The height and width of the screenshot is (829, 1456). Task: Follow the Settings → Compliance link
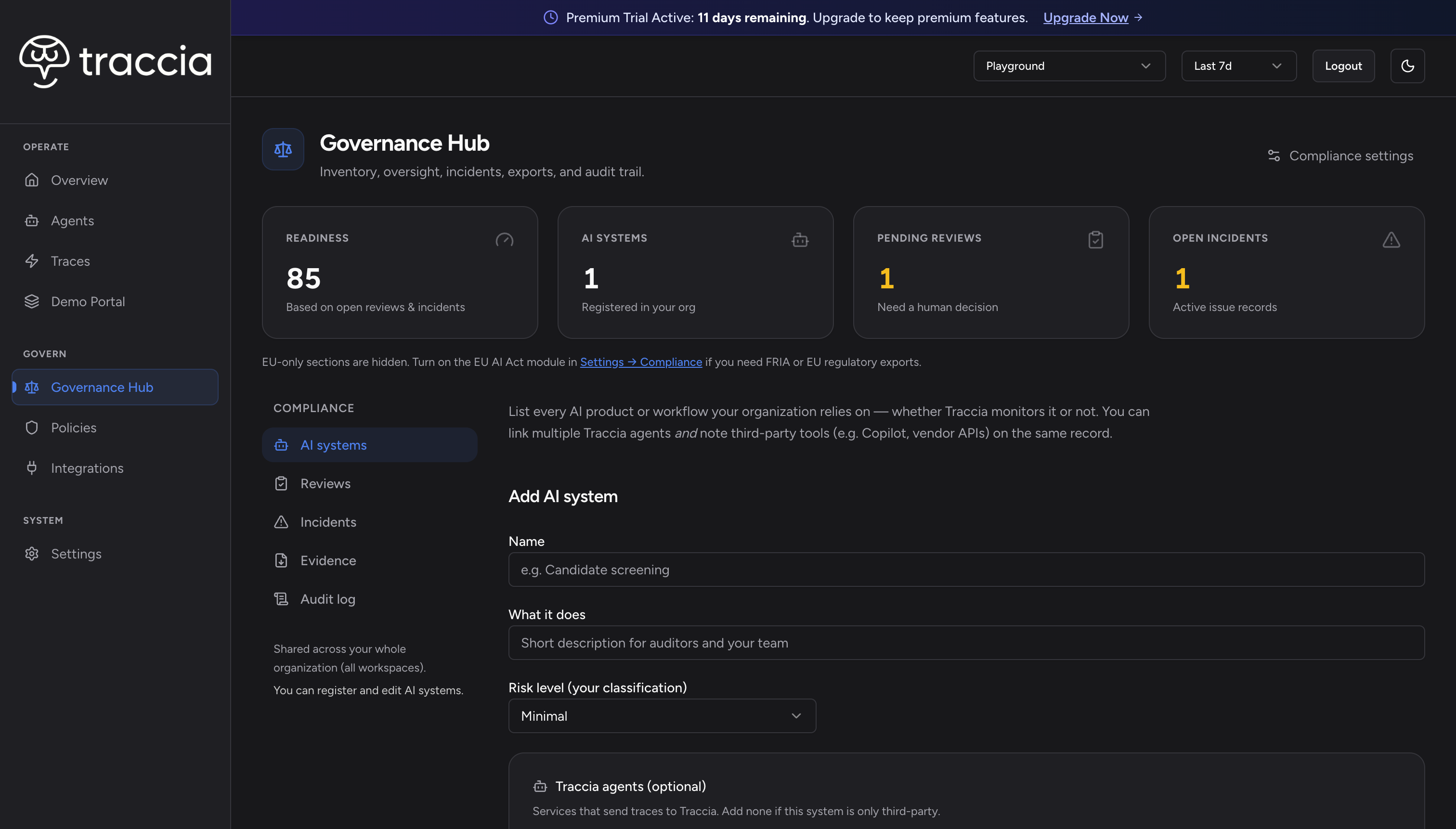pyautogui.click(x=640, y=362)
